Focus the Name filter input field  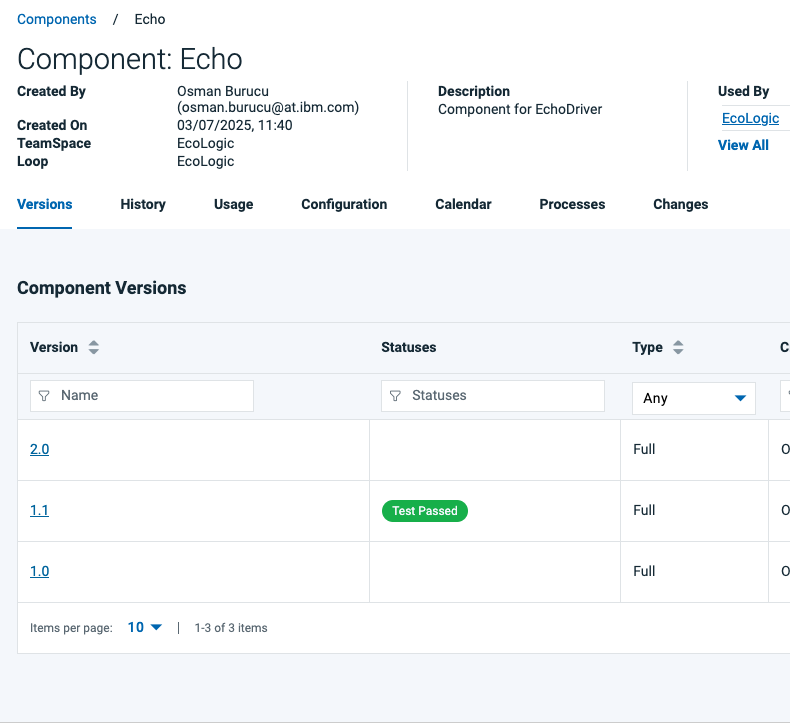(x=142, y=396)
